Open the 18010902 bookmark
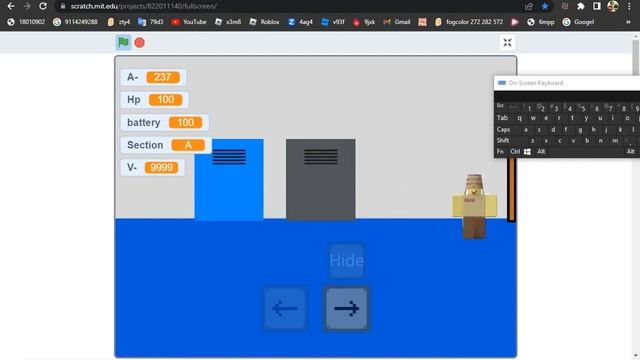This screenshot has width=640, height=360. point(26,22)
